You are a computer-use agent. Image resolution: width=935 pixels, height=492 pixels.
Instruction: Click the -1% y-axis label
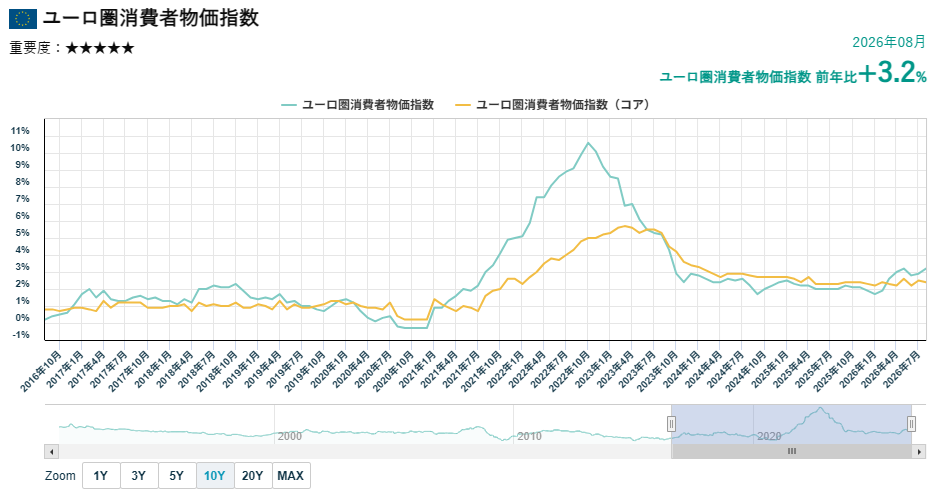tap(21, 335)
